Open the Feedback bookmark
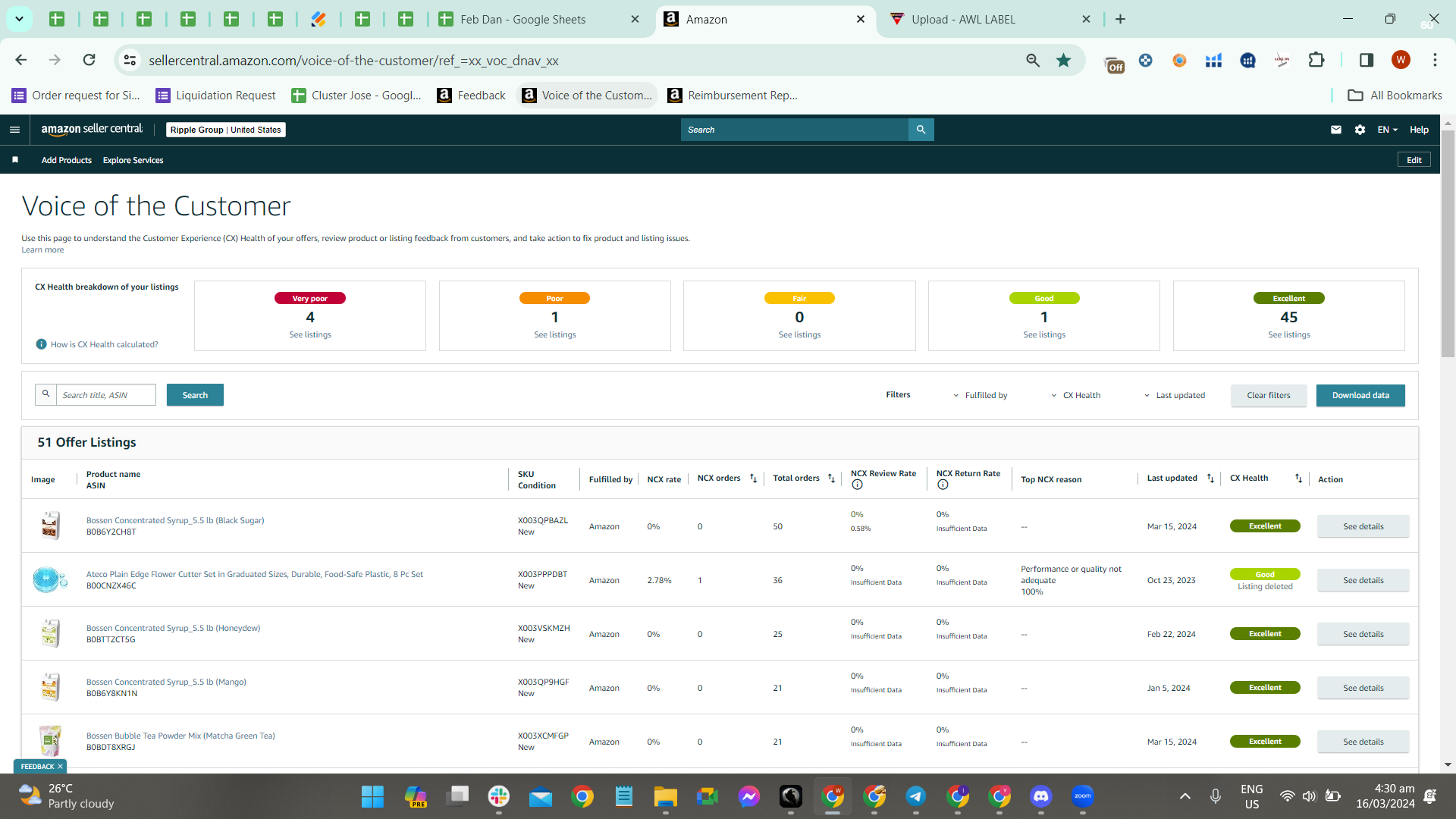Screen dimensions: 1456x819 472,95
